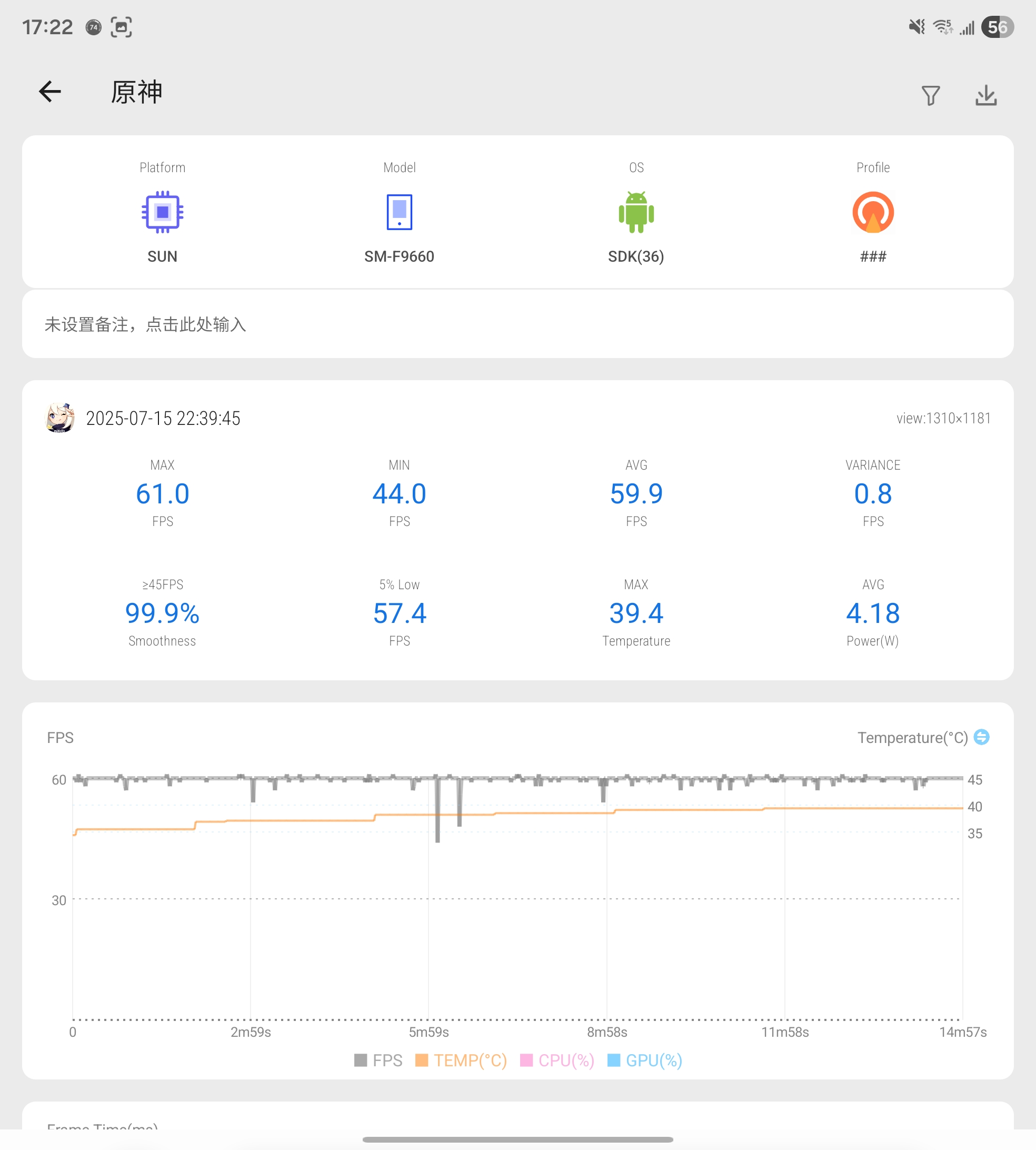Tap the 14m57s chart time marker
This screenshot has width=1036, height=1150.
[963, 1032]
